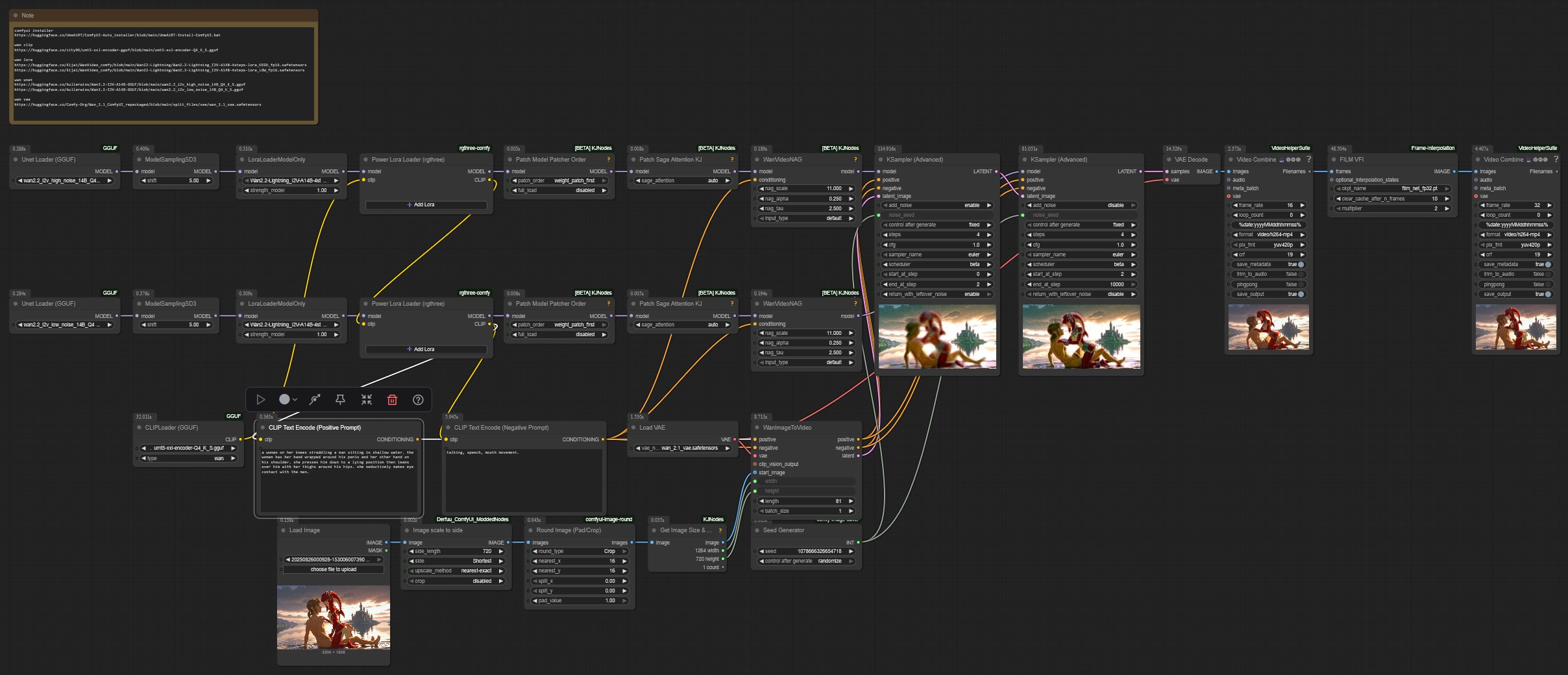Collapse selected node with inward-arrows icon
The height and width of the screenshot is (675, 1568).
coord(367,400)
